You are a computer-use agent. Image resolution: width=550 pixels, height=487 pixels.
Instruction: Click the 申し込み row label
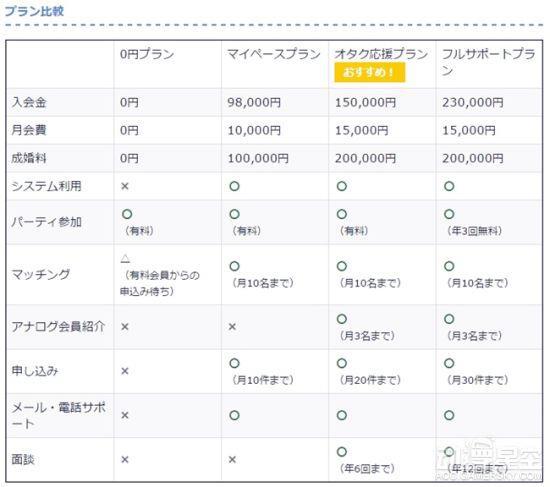(x=35, y=371)
